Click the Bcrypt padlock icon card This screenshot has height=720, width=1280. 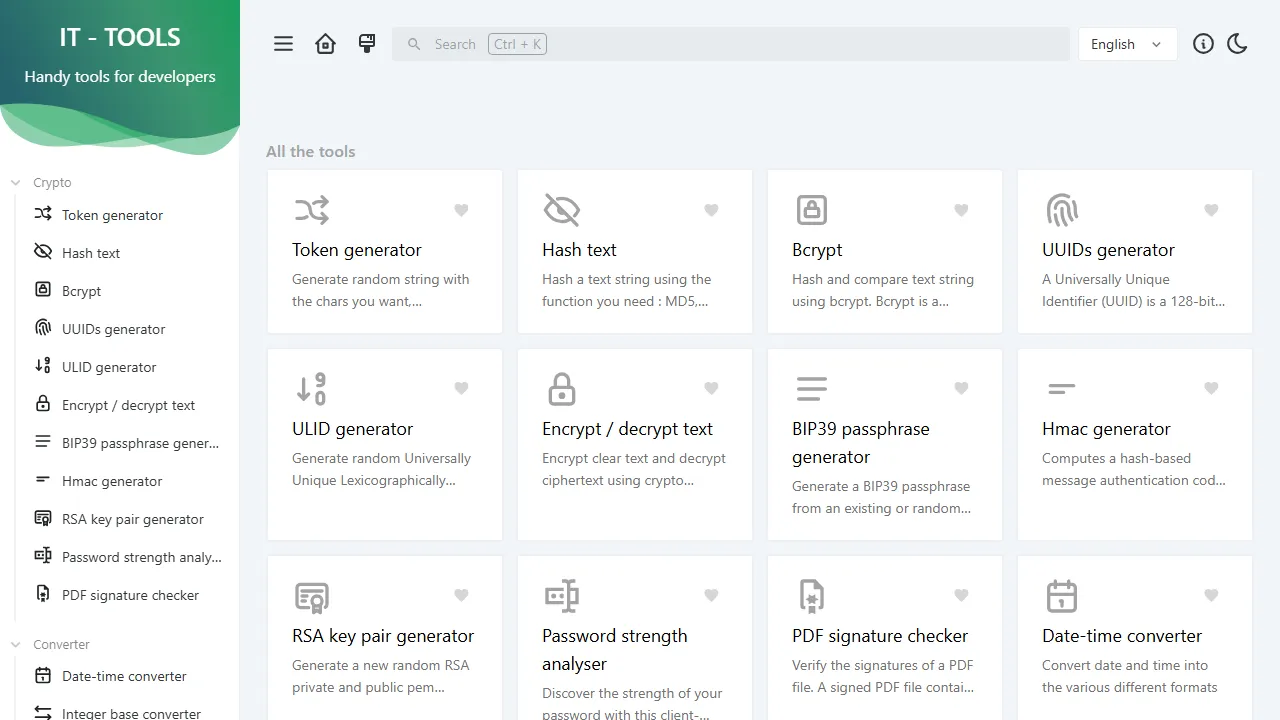[811, 210]
